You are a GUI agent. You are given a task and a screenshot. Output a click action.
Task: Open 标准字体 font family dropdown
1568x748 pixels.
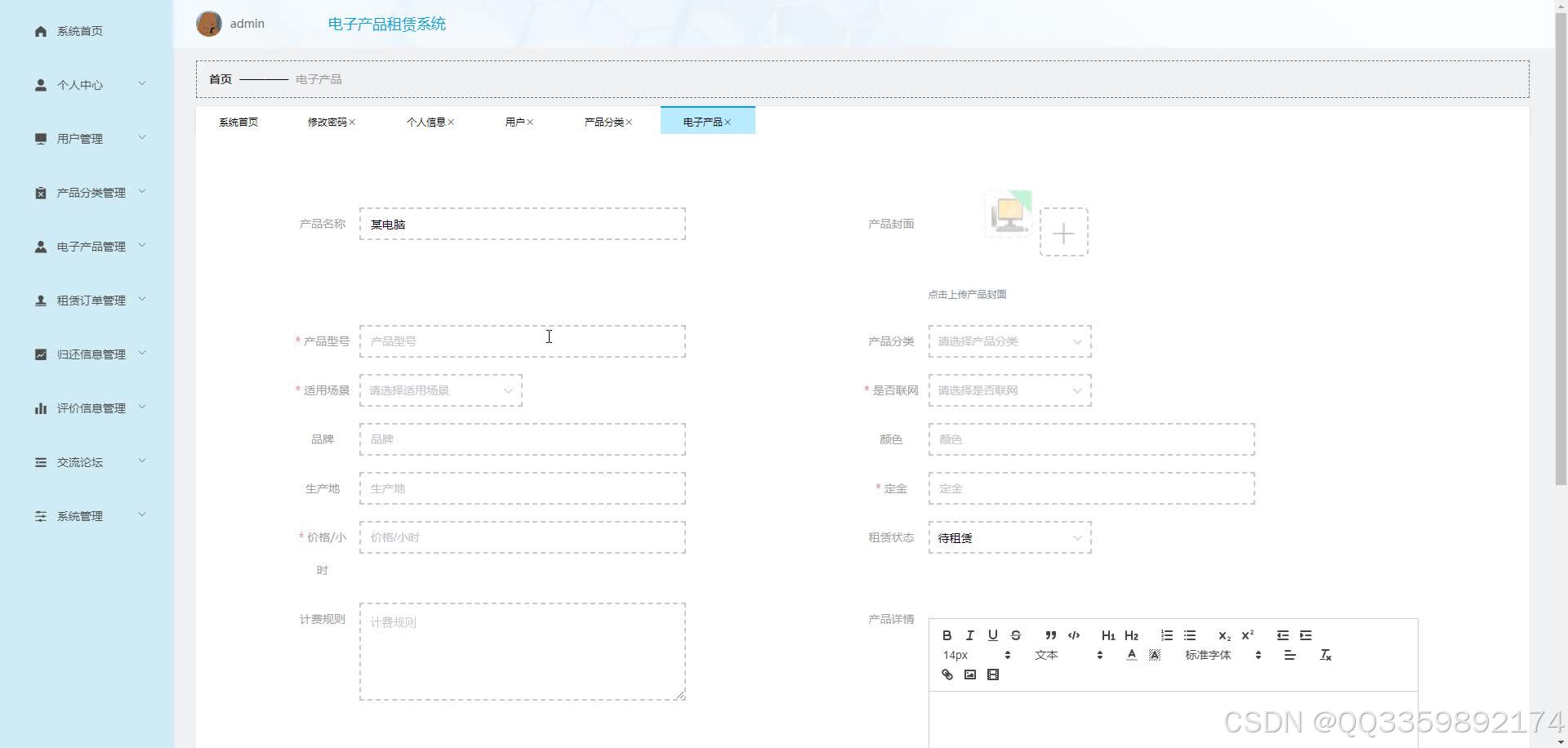(1223, 655)
